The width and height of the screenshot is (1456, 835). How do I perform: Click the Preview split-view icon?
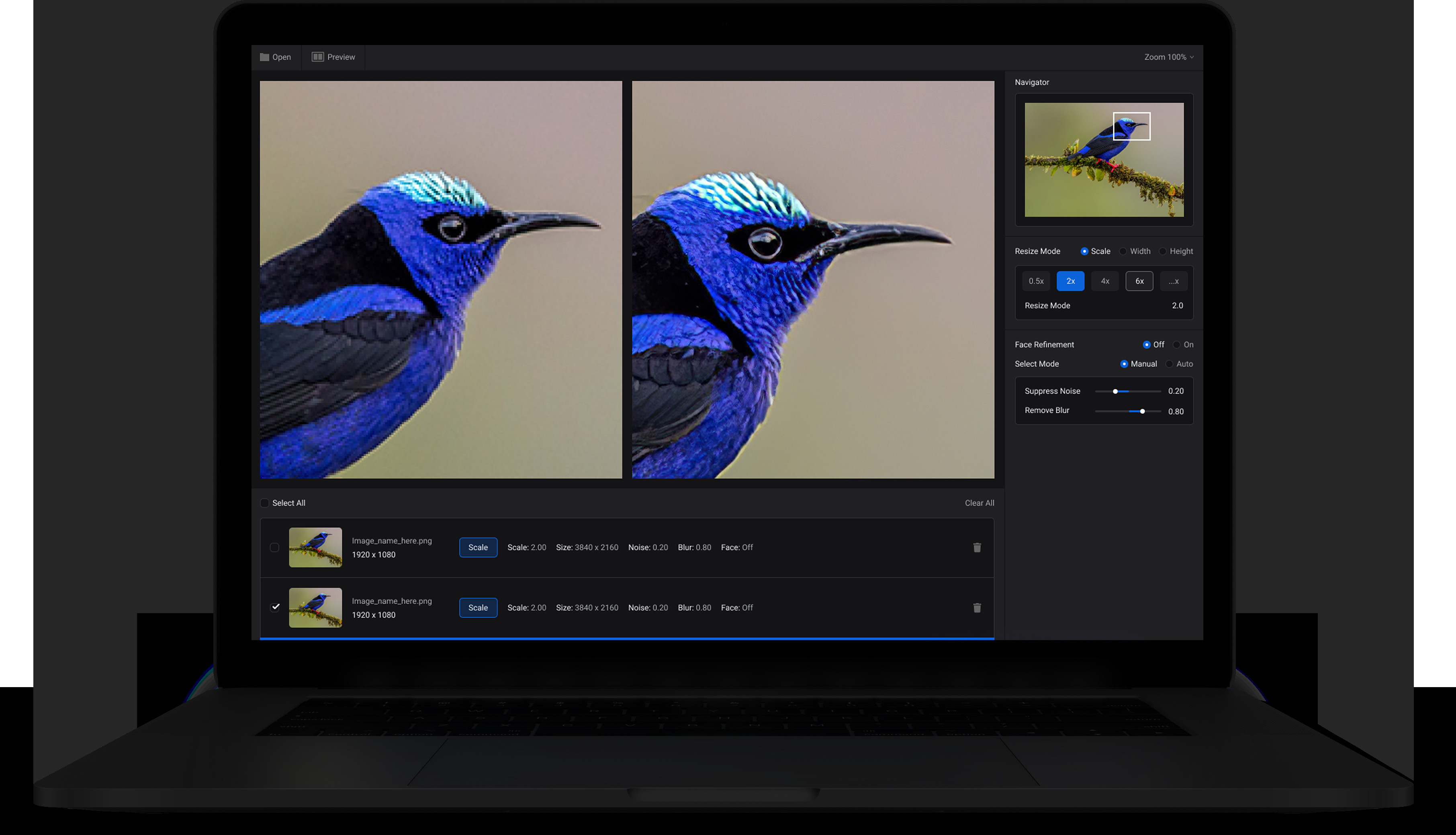(x=317, y=57)
